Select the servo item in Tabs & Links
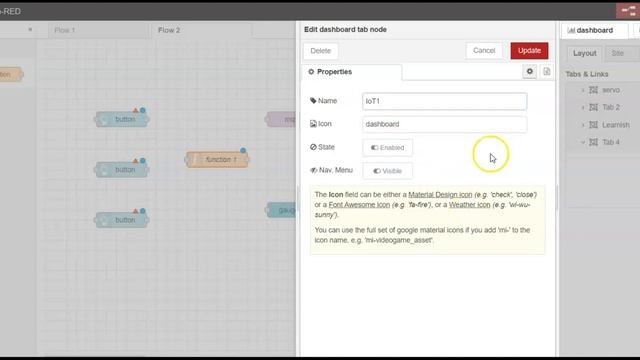This screenshot has height=360, width=640. point(611,90)
